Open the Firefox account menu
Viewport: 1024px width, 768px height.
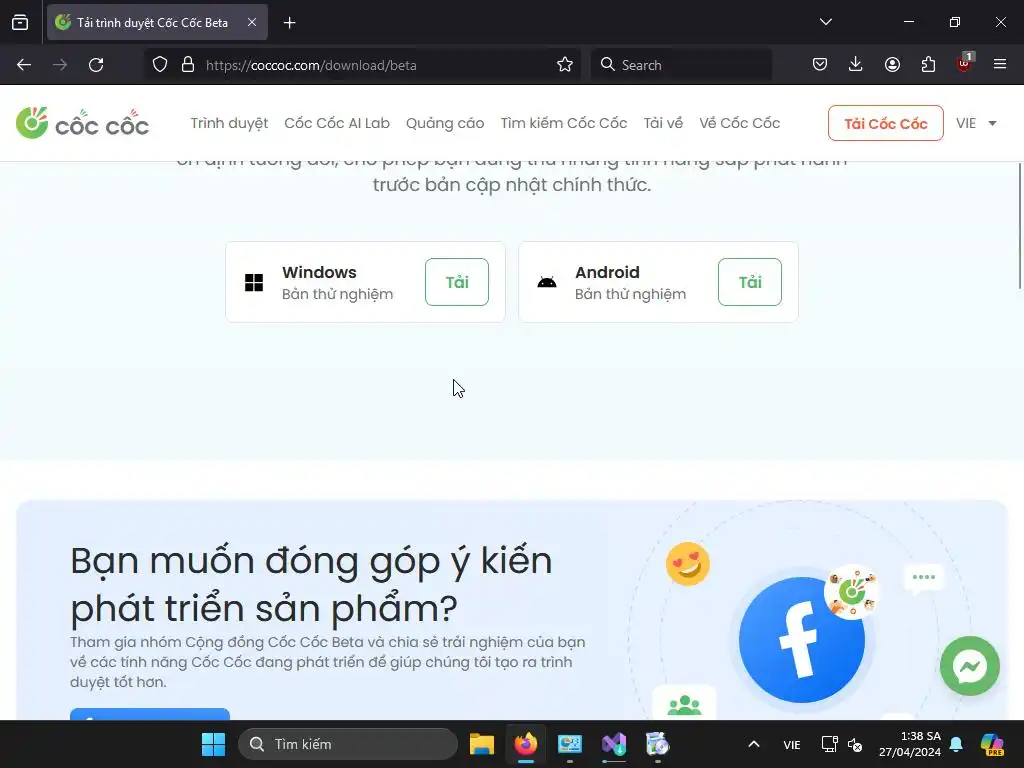tap(892, 65)
